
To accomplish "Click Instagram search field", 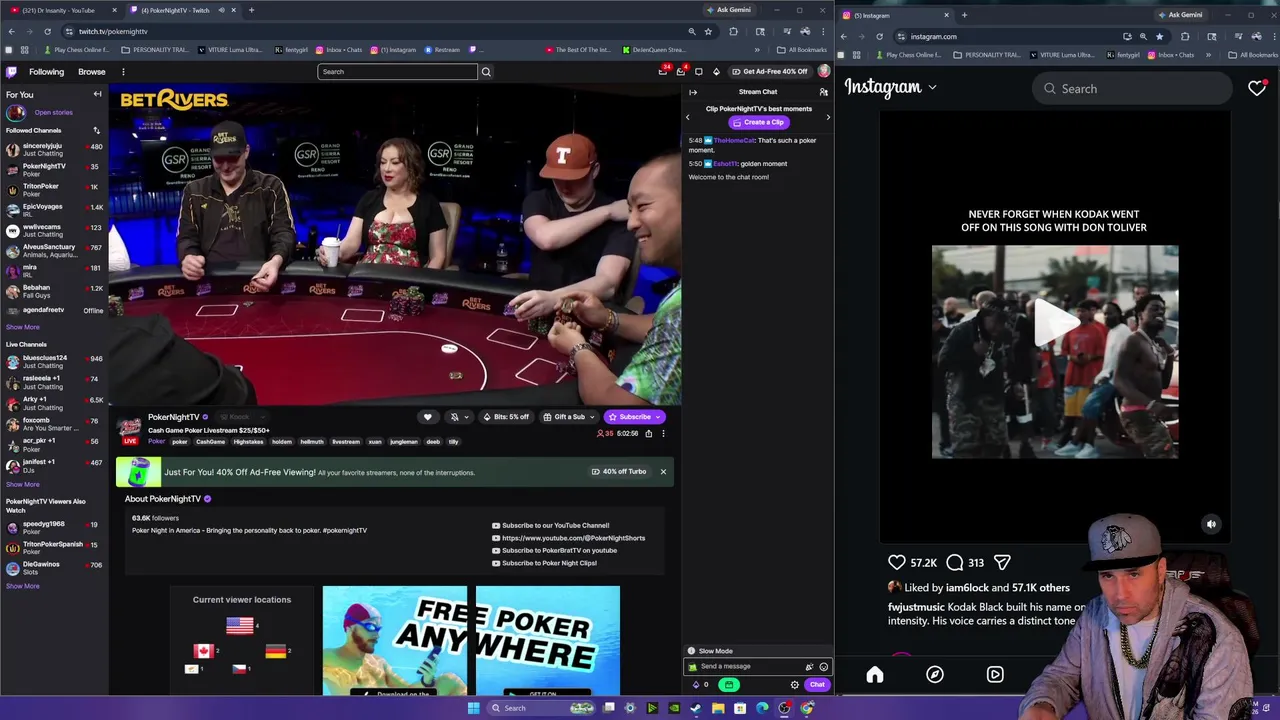I will pyautogui.click(x=1132, y=89).
